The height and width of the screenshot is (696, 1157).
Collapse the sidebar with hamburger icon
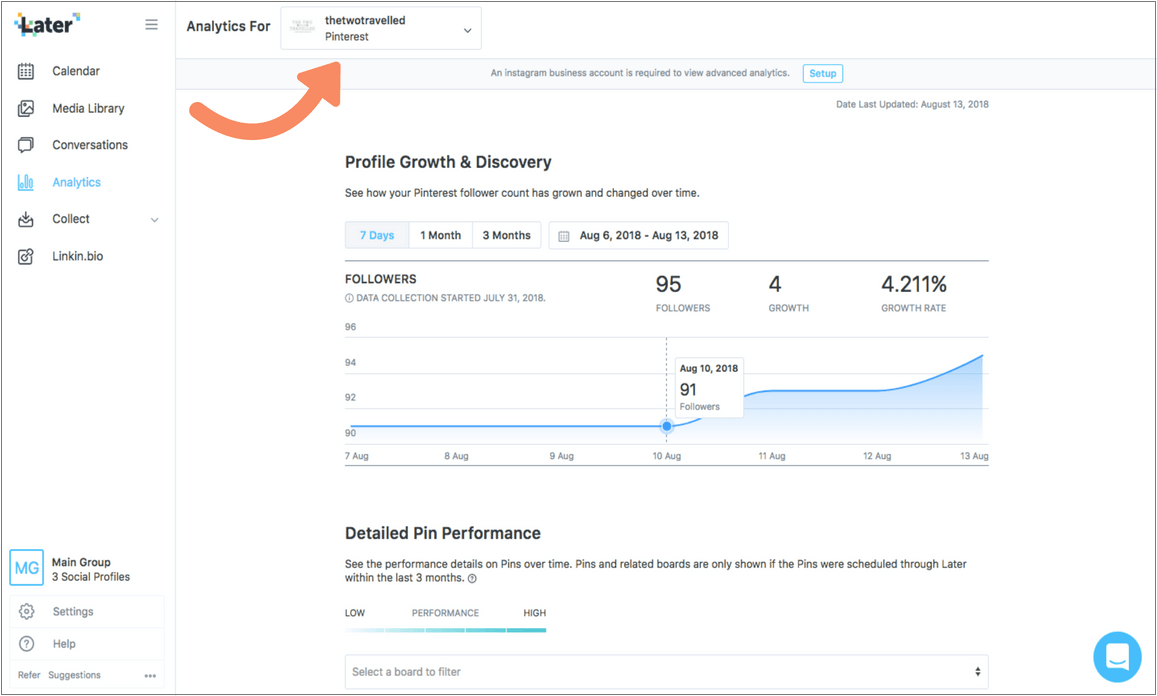point(151,25)
